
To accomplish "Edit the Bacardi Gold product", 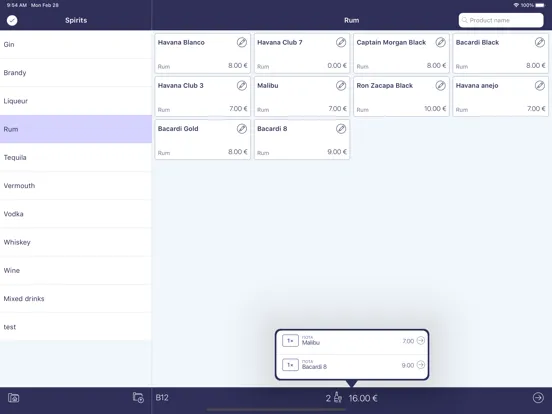I will point(242,129).
